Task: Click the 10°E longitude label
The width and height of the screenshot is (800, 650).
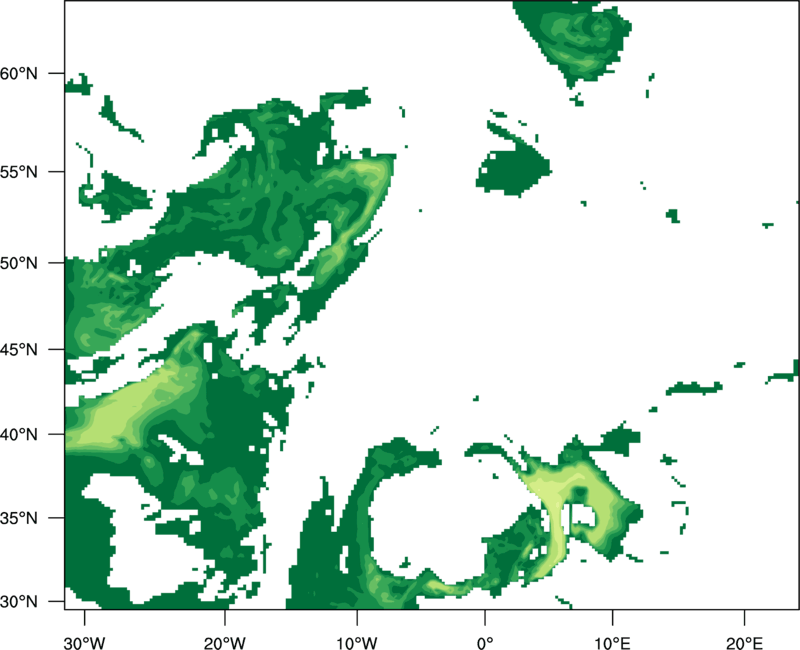Action: 613,643
